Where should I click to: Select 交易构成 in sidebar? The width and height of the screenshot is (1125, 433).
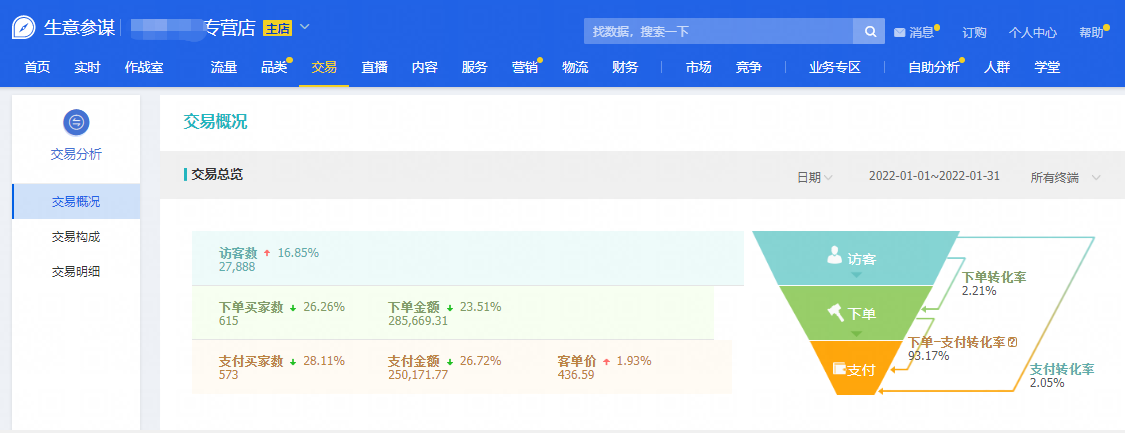pyautogui.click(x=76, y=237)
